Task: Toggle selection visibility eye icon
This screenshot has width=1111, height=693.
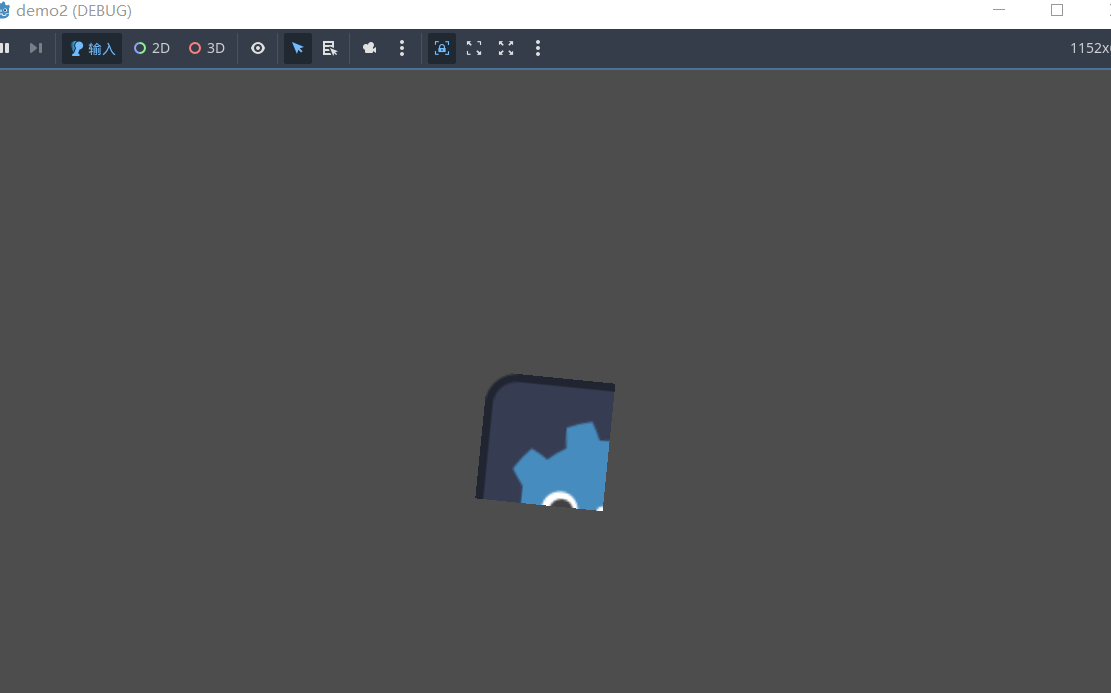Action: pyautogui.click(x=258, y=48)
